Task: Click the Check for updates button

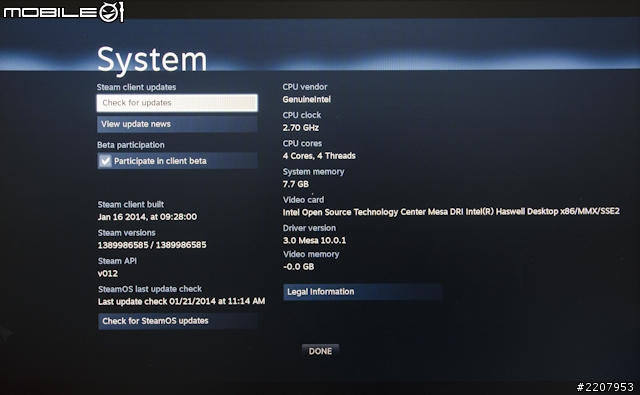Action: click(177, 103)
